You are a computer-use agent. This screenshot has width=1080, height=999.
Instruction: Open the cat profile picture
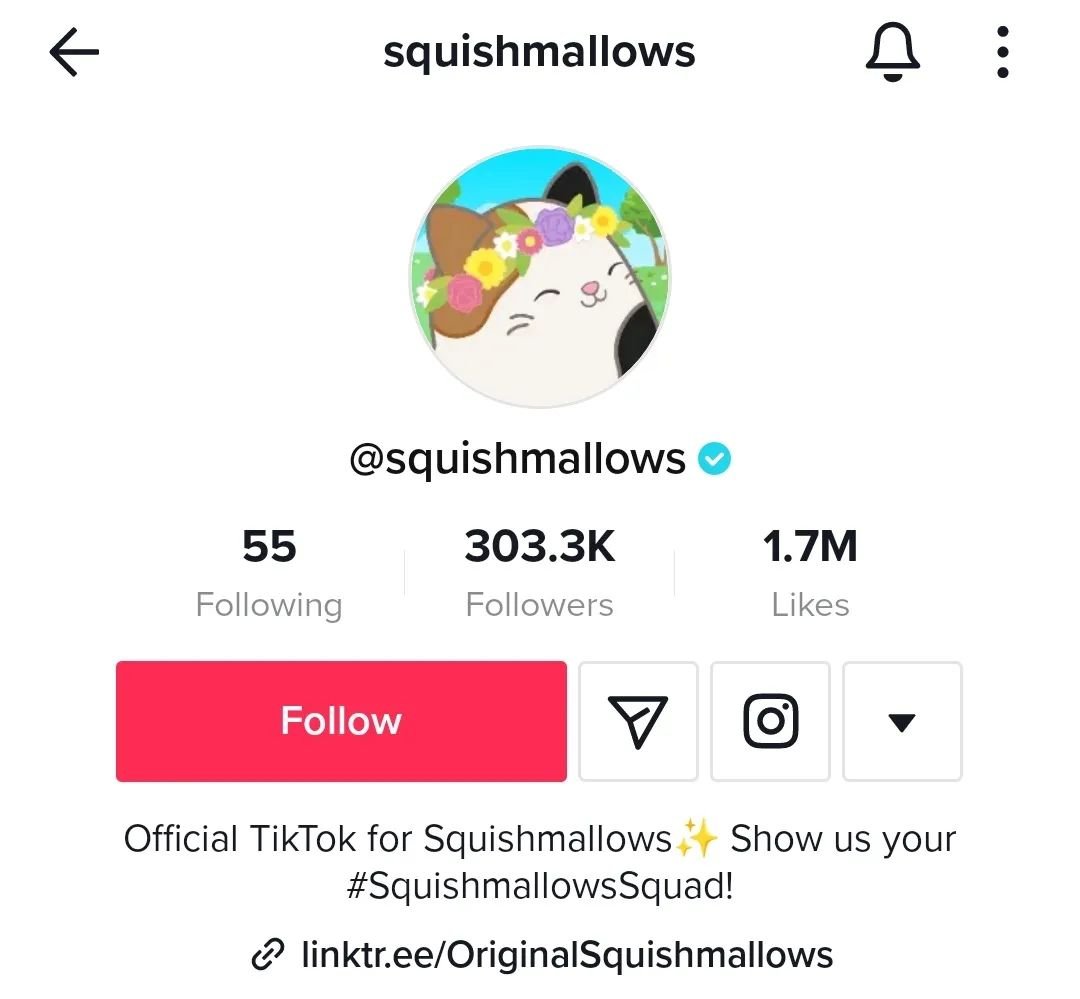pyautogui.click(x=540, y=276)
